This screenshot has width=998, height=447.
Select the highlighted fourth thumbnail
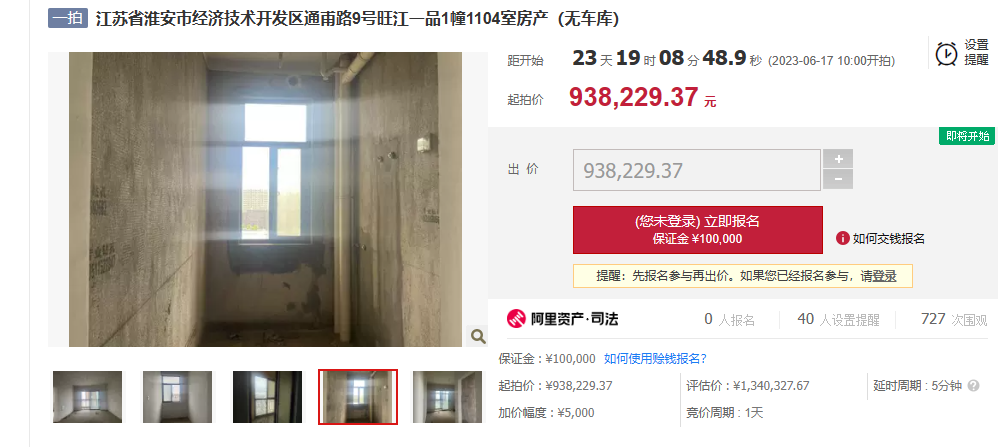pos(358,397)
